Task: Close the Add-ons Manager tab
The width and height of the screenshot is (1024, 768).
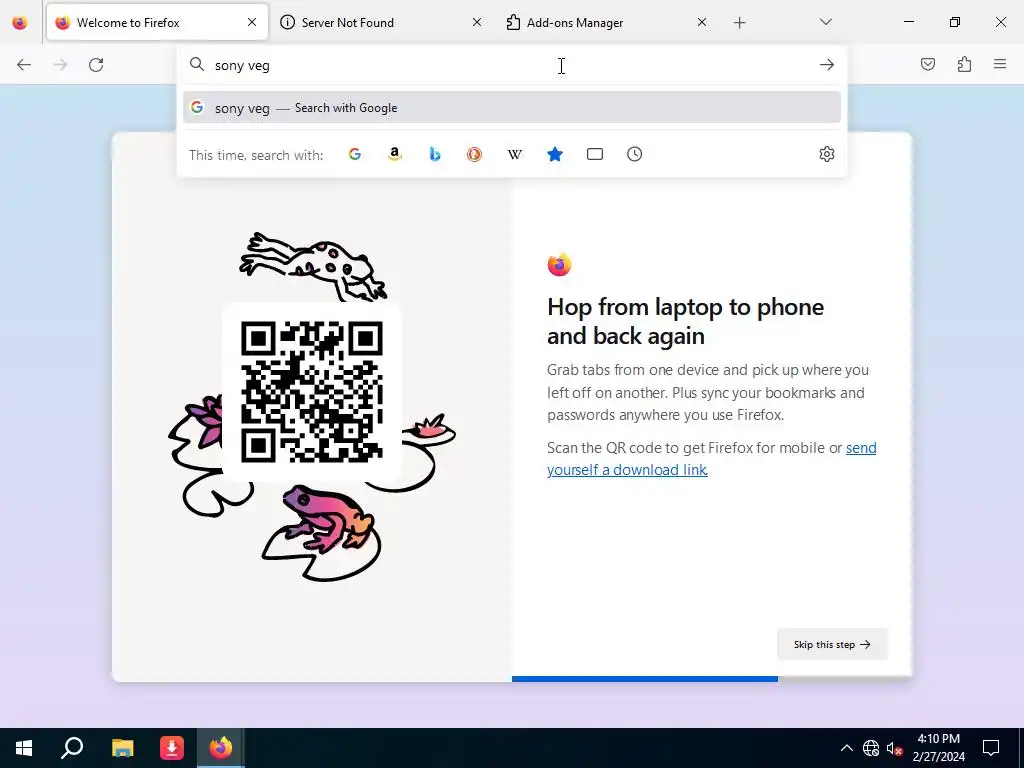Action: (701, 22)
